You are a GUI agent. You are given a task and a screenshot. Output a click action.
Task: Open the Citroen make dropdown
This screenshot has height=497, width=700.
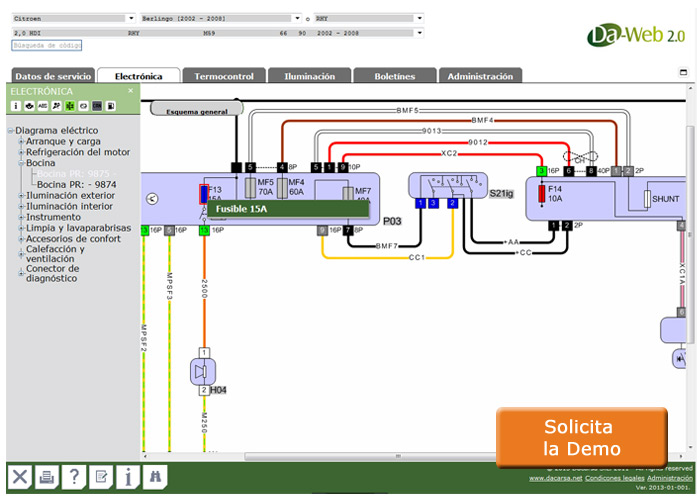pyautogui.click(x=131, y=18)
